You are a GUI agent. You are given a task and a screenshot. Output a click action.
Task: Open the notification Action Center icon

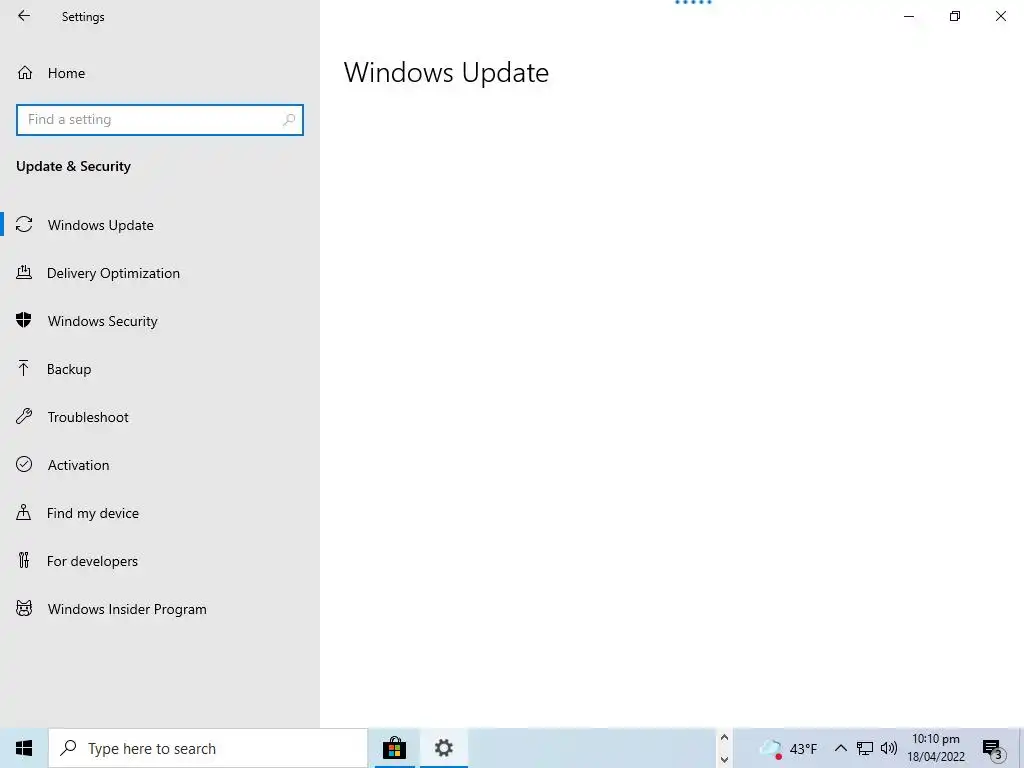[x=993, y=749]
